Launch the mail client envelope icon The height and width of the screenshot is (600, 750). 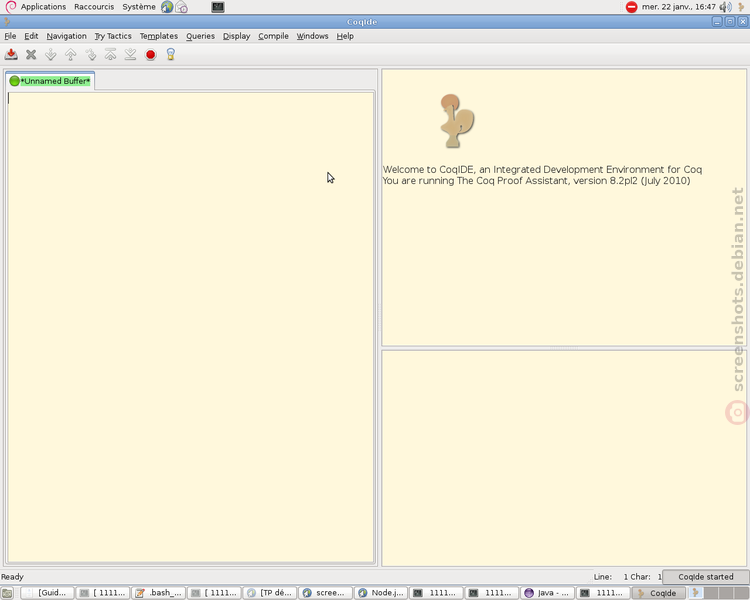point(182,7)
